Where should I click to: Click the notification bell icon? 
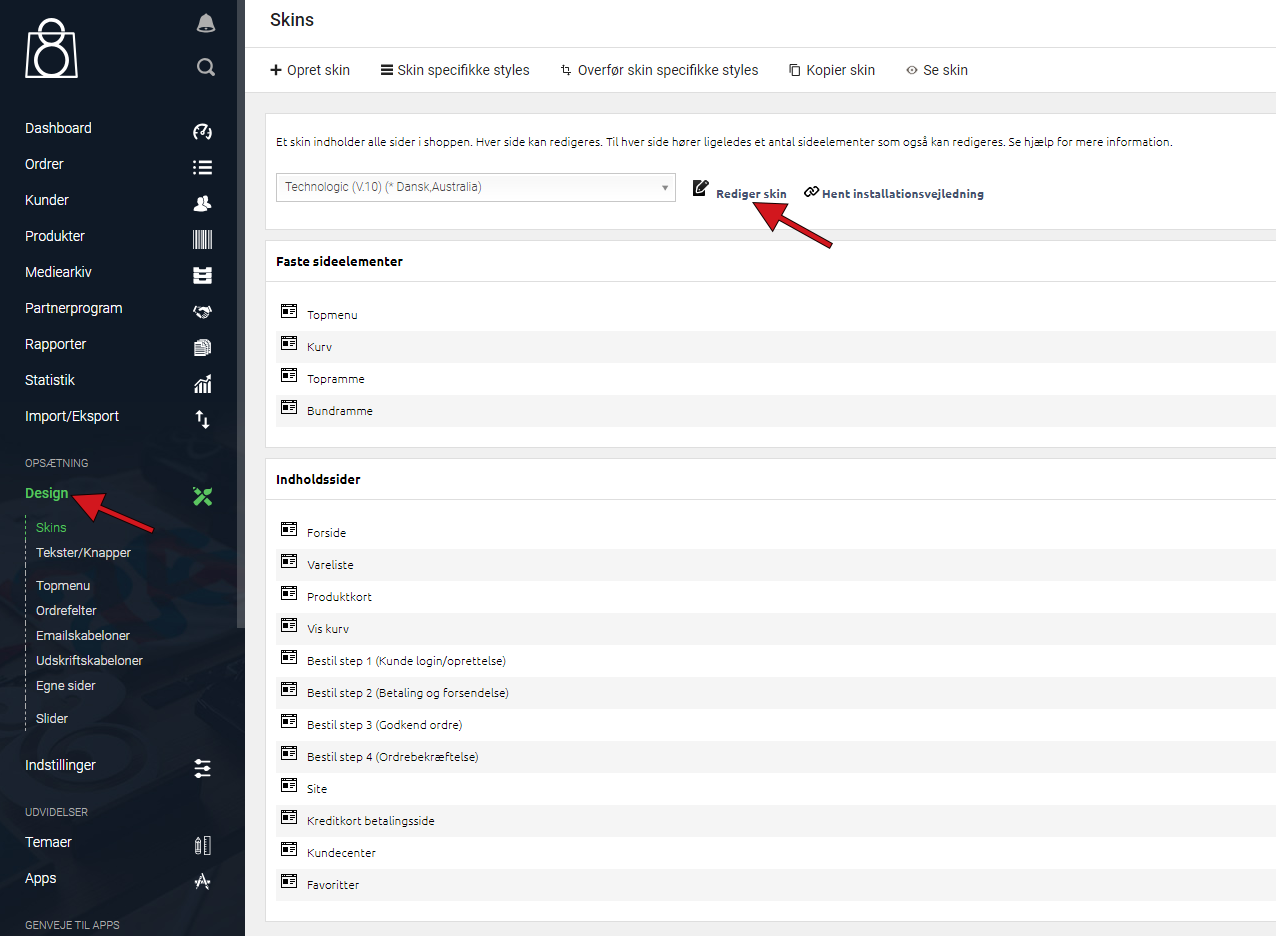(205, 24)
